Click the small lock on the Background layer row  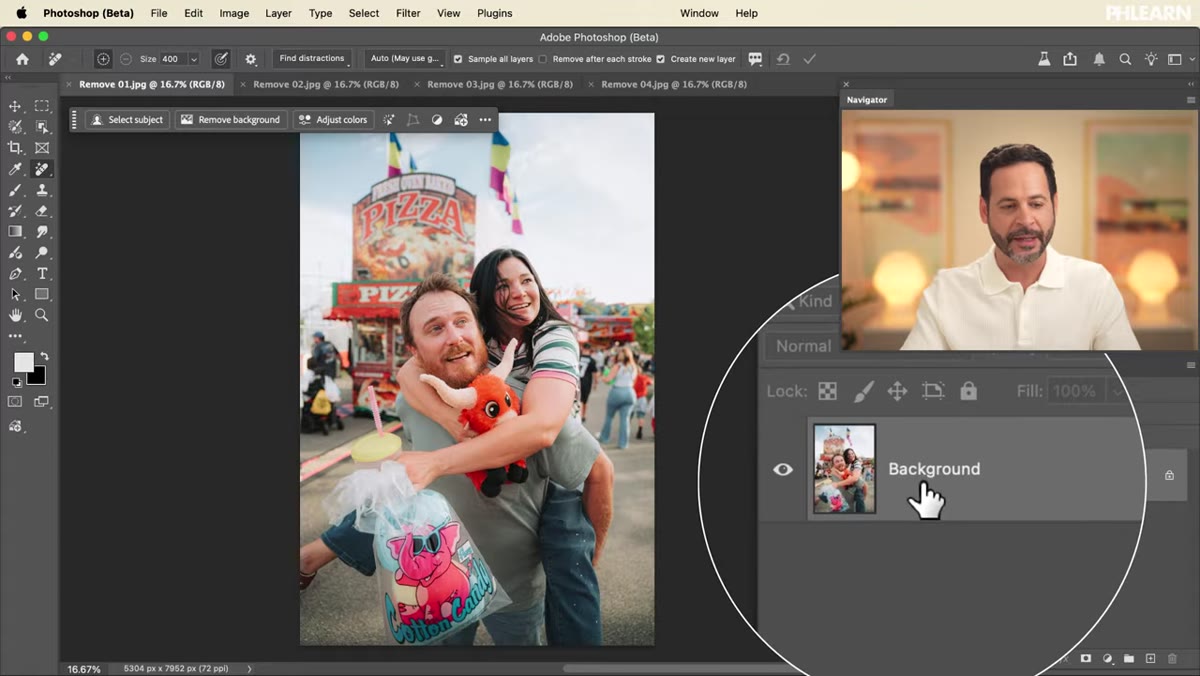pos(1169,475)
